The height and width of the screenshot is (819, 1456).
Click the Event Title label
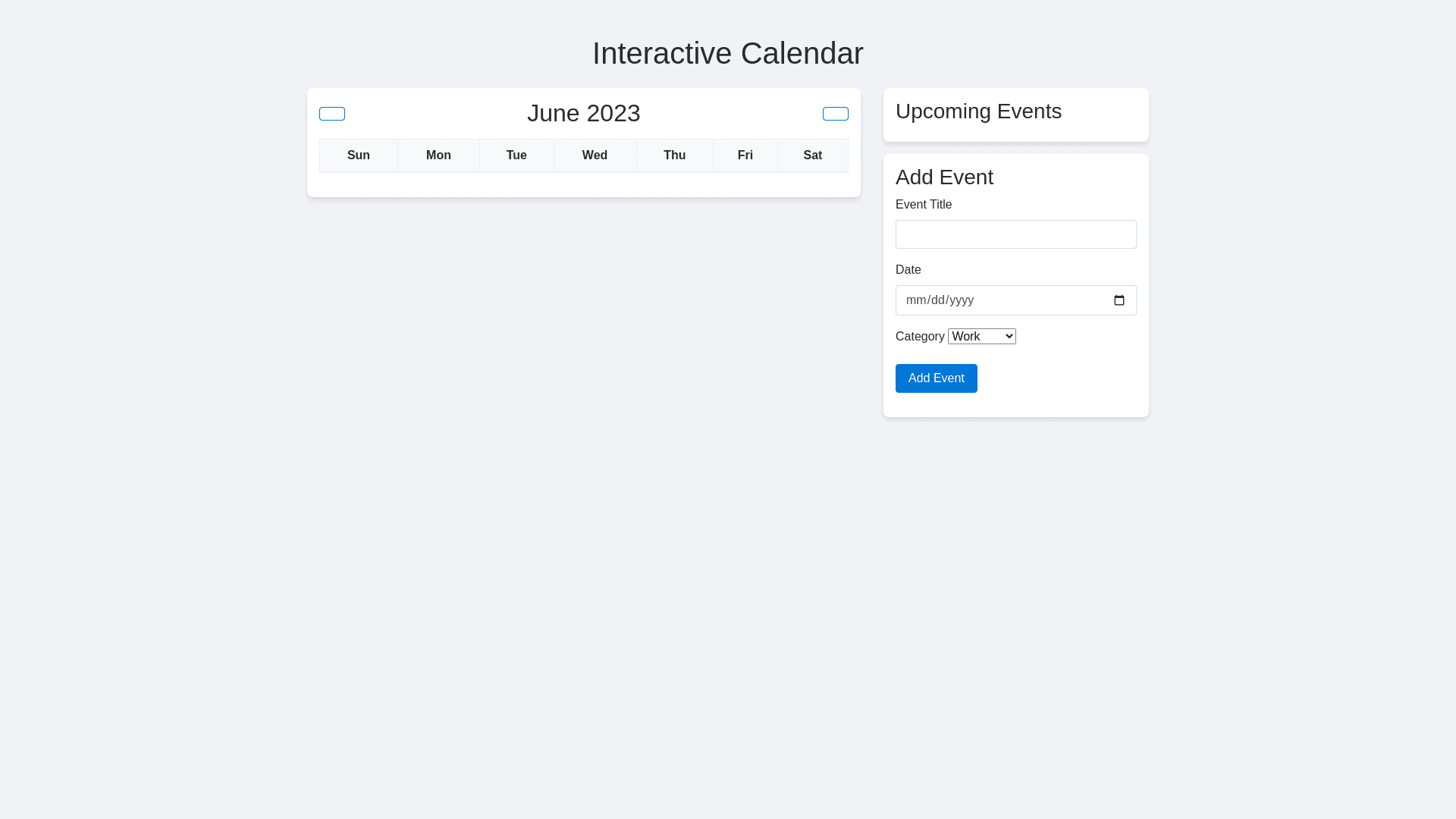tap(923, 205)
